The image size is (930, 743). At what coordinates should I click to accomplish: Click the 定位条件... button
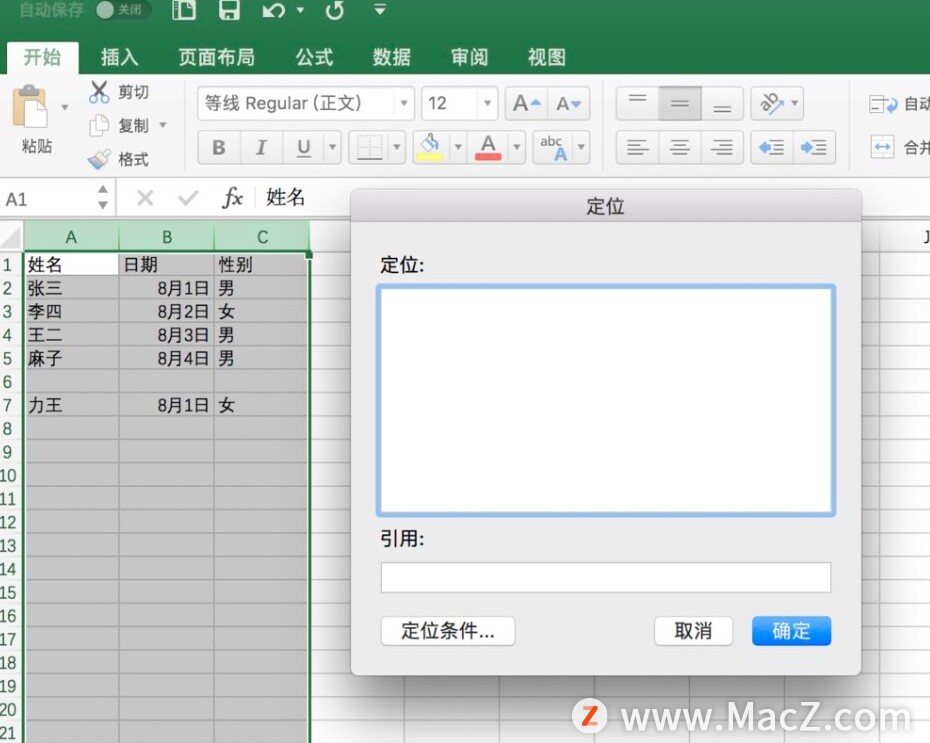pos(448,631)
